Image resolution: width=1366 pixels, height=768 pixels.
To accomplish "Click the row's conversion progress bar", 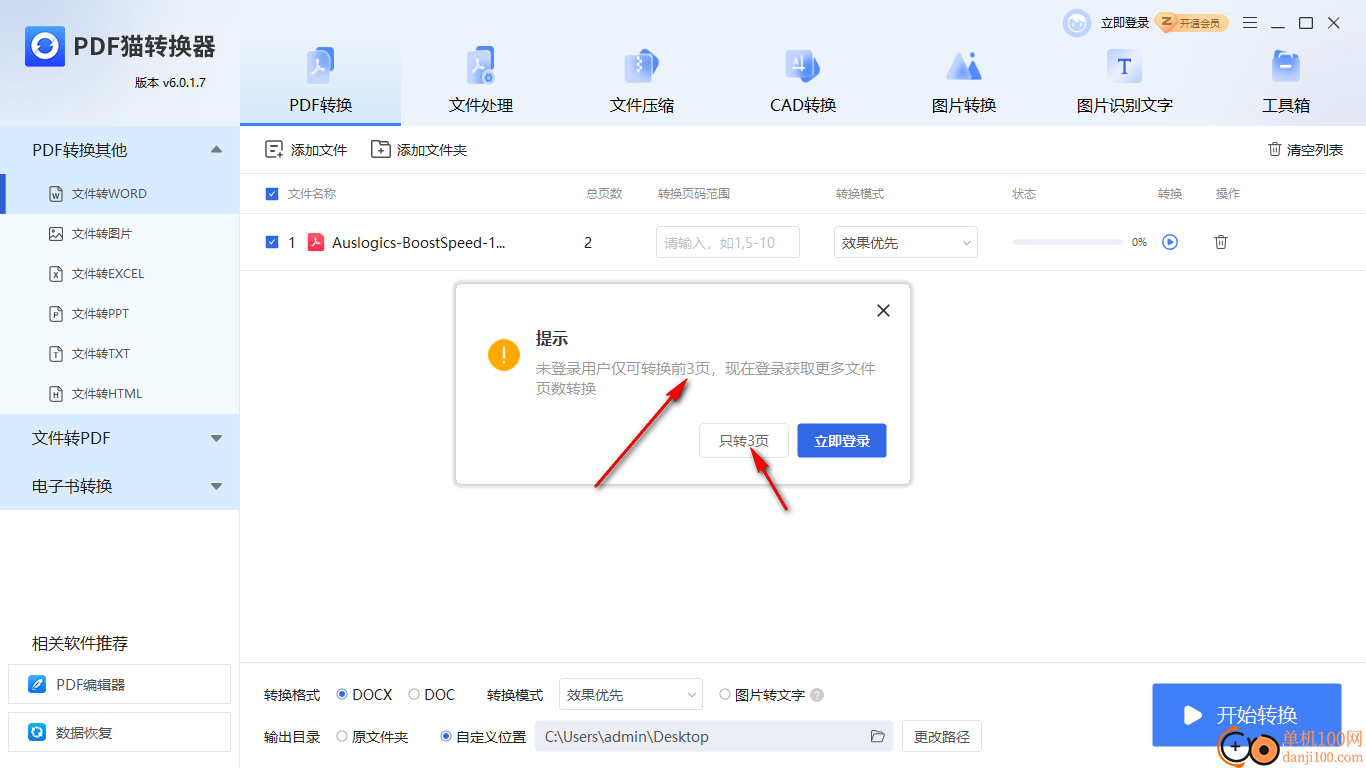I will pyautogui.click(x=1067, y=242).
